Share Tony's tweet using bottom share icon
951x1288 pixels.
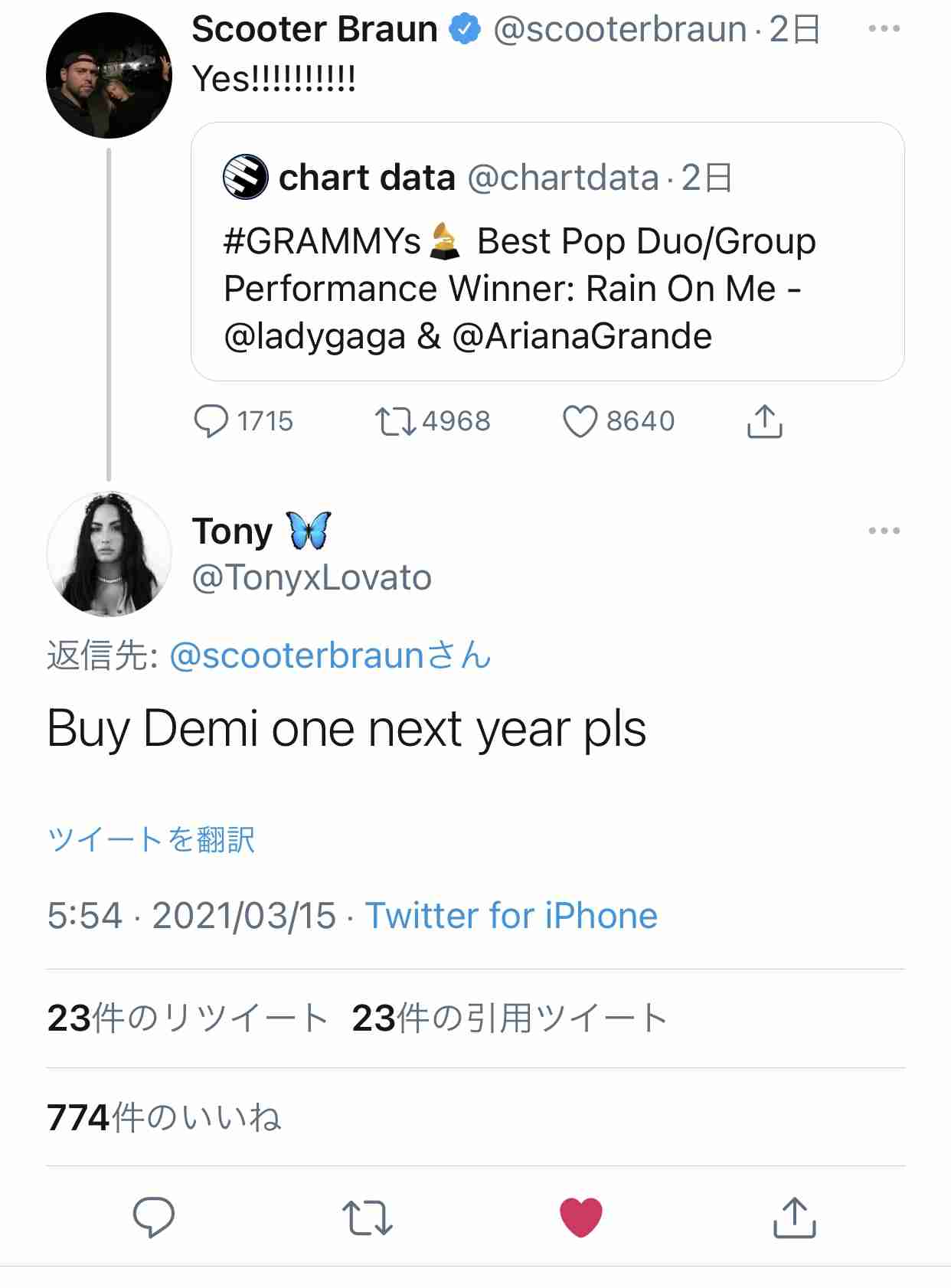pyautogui.click(x=794, y=1217)
